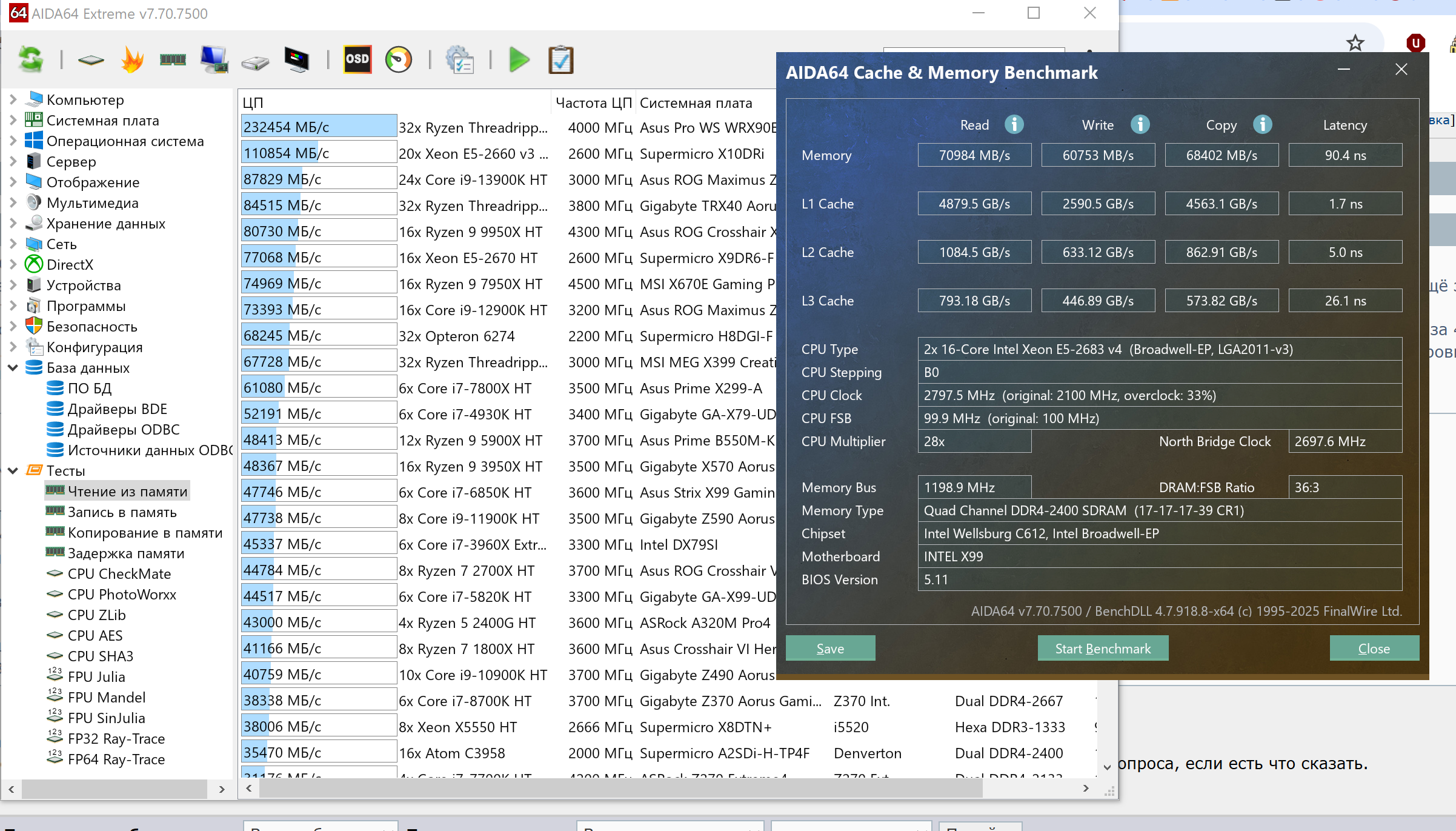Expand the Компьютер tree node
Image resolution: width=1456 pixels, height=831 pixels.
13,99
